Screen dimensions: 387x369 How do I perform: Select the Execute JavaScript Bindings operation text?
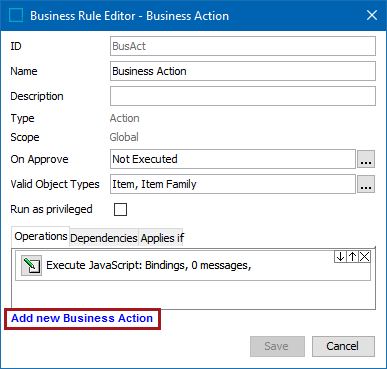[149, 265]
